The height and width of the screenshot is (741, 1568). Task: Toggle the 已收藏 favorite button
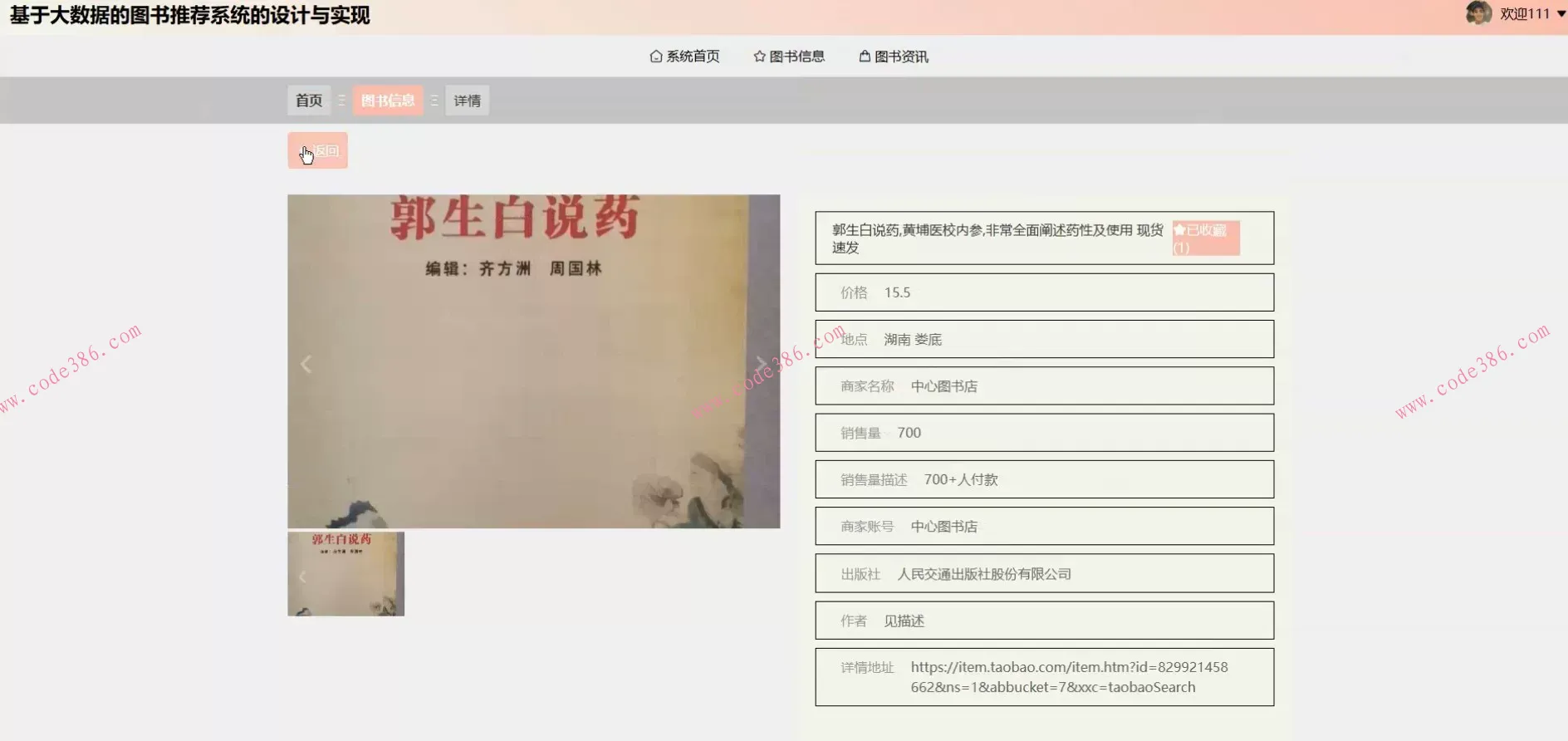coord(1206,238)
